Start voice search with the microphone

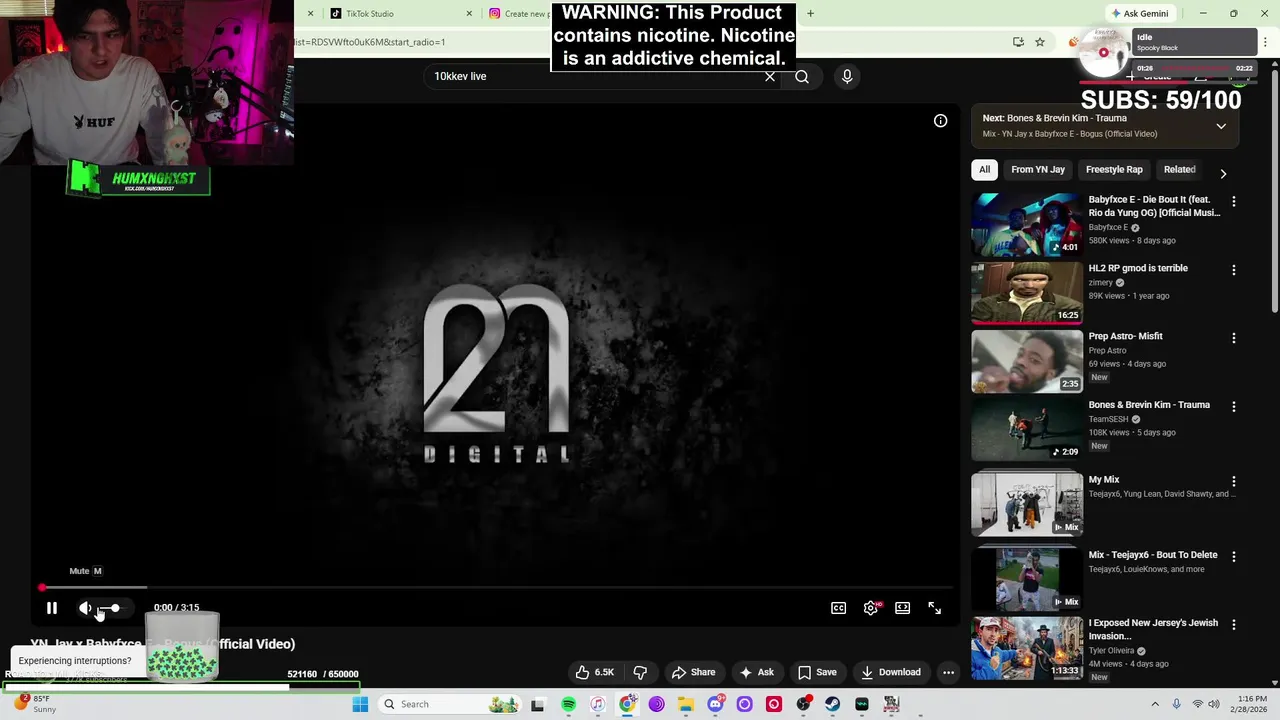847,76
